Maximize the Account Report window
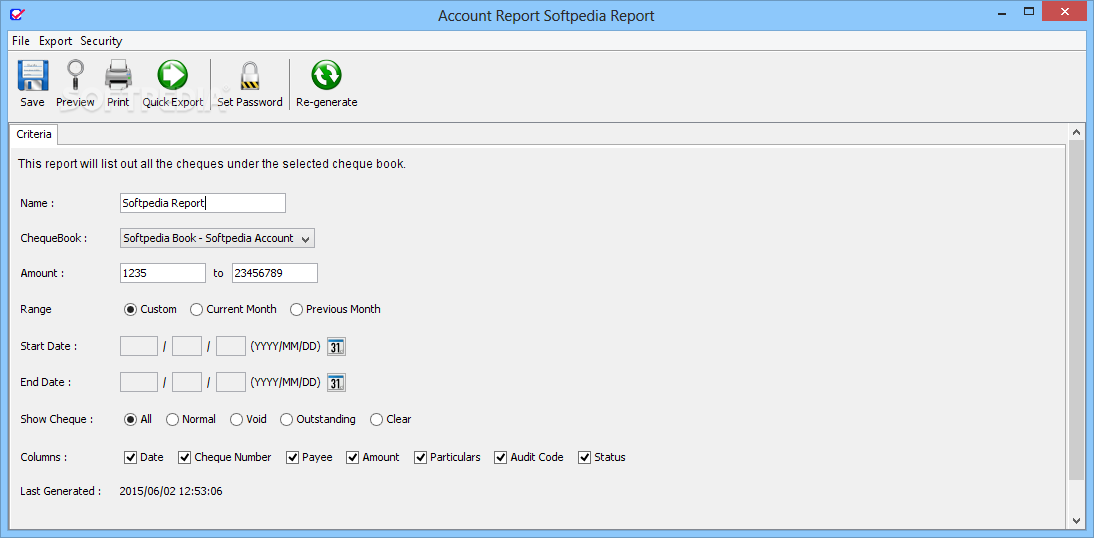This screenshot has width=1094, height=538. coord(1028,11)
